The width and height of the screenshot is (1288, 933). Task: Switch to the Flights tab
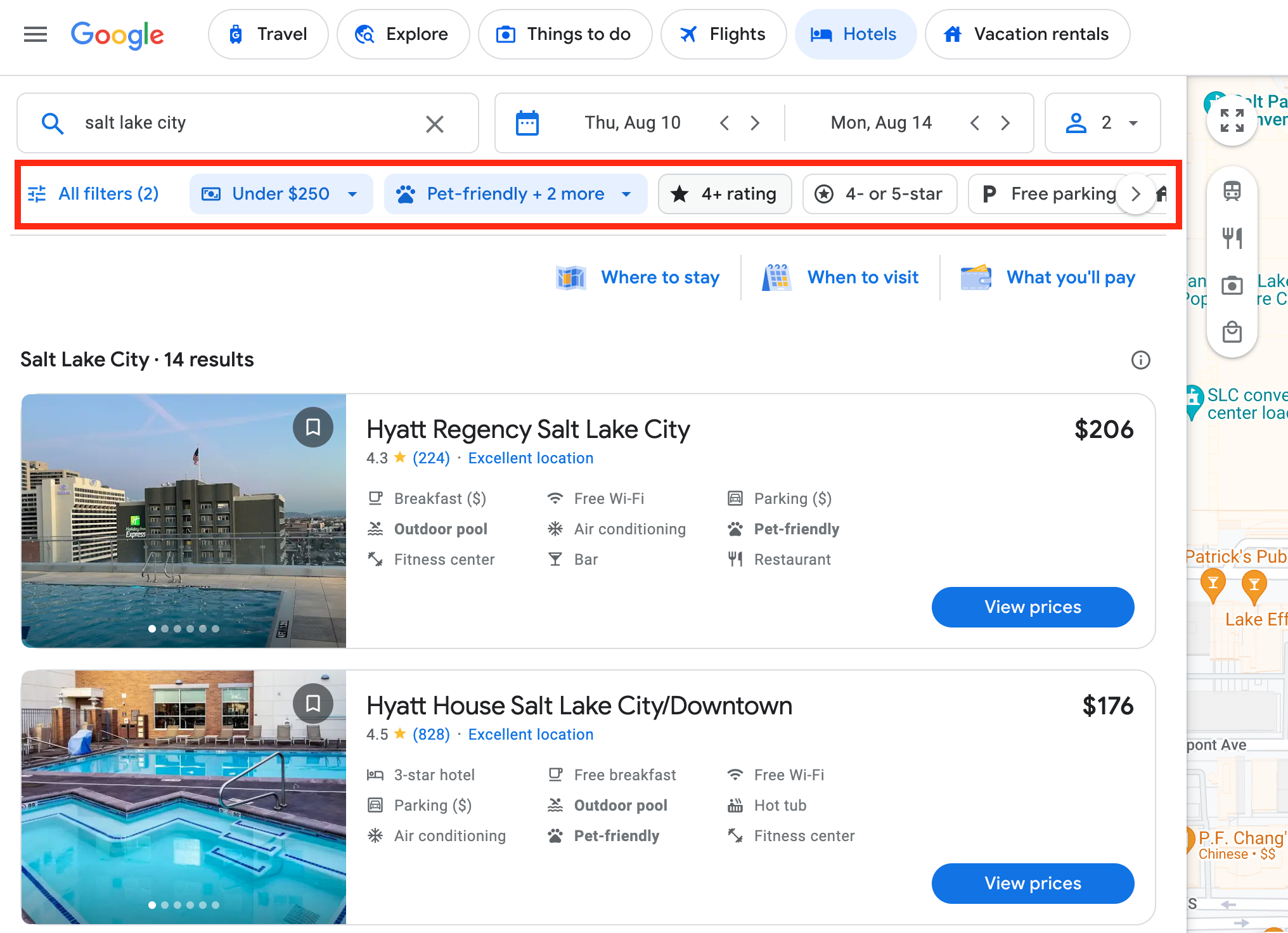724,34
